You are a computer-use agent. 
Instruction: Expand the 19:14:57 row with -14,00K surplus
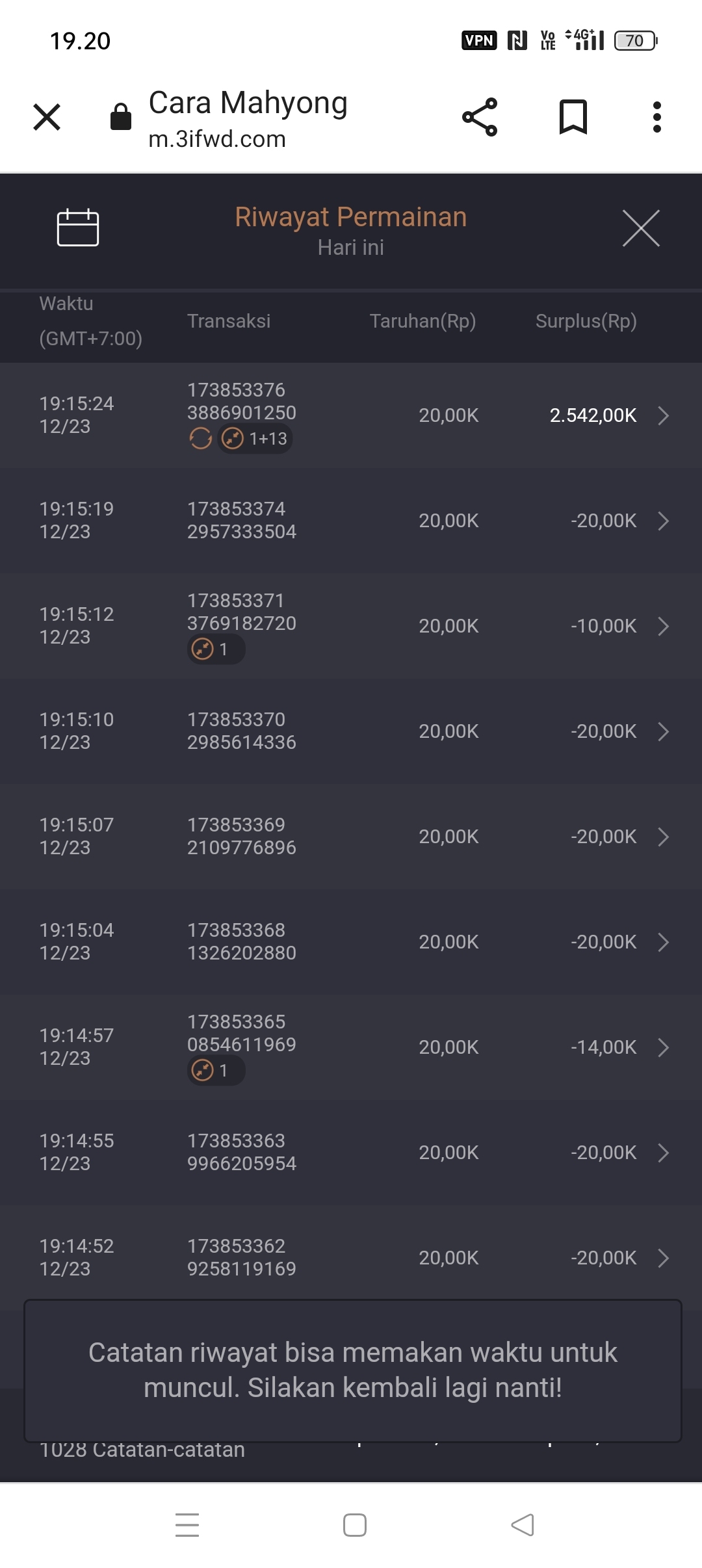point(663,1047)
